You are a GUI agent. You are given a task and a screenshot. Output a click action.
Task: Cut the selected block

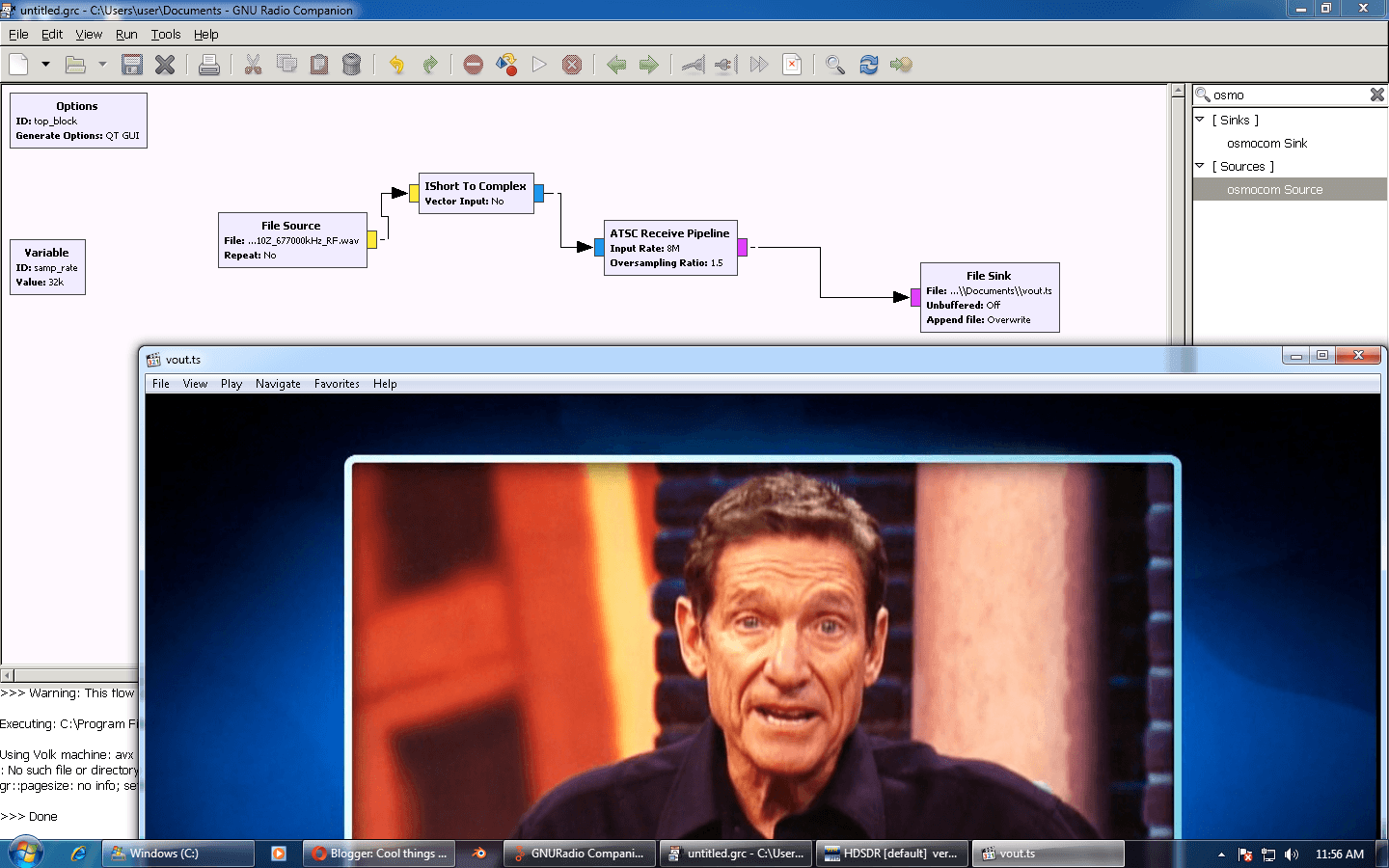point(254,64)
